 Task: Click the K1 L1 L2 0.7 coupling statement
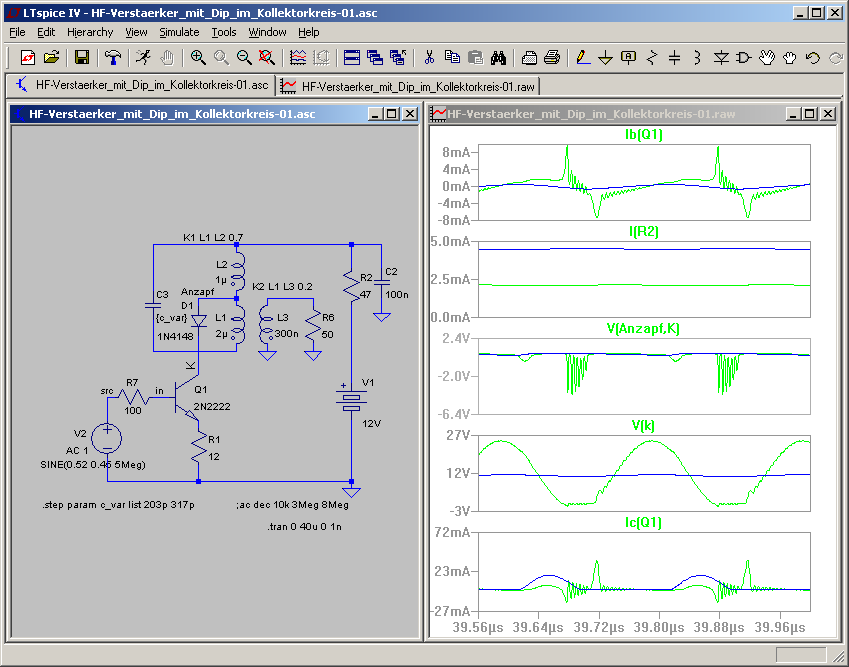(x=213, y=237)
